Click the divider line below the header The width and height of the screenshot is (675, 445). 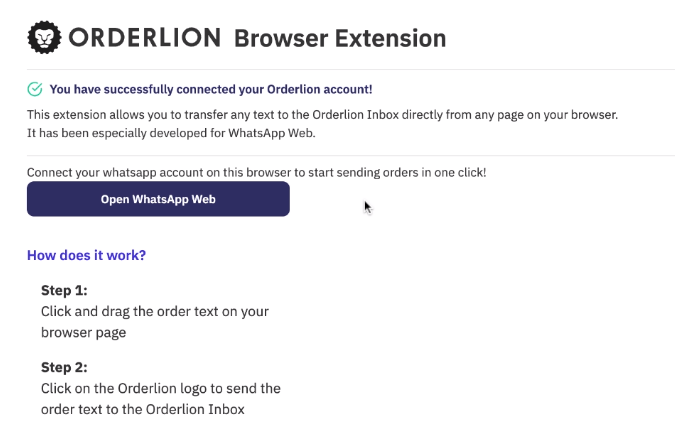tap(350, 69)
